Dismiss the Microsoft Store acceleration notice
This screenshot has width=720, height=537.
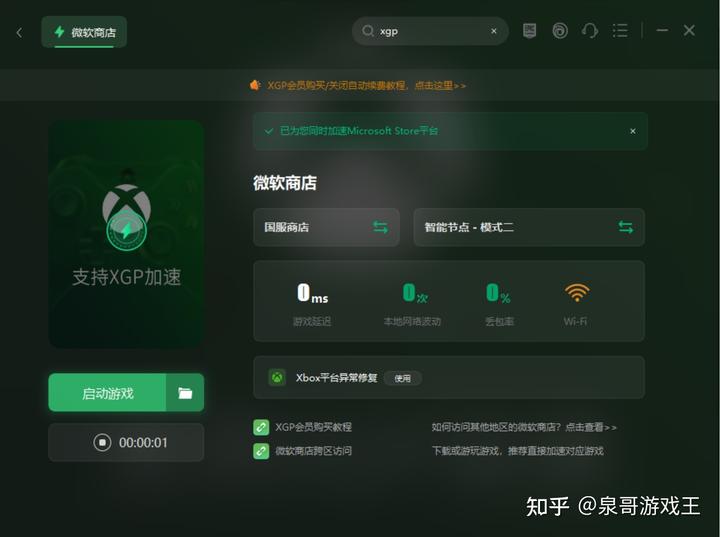coord(633,131)
